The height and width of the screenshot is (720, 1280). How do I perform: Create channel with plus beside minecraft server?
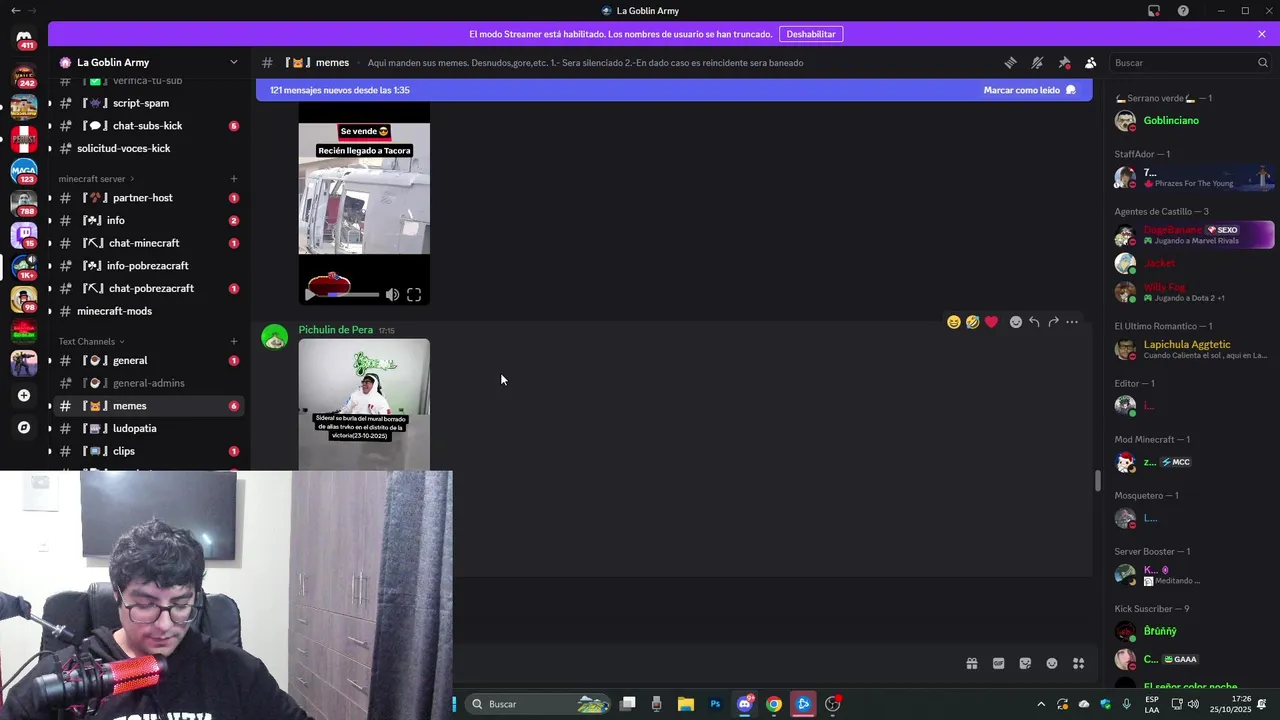coord(234,178)
